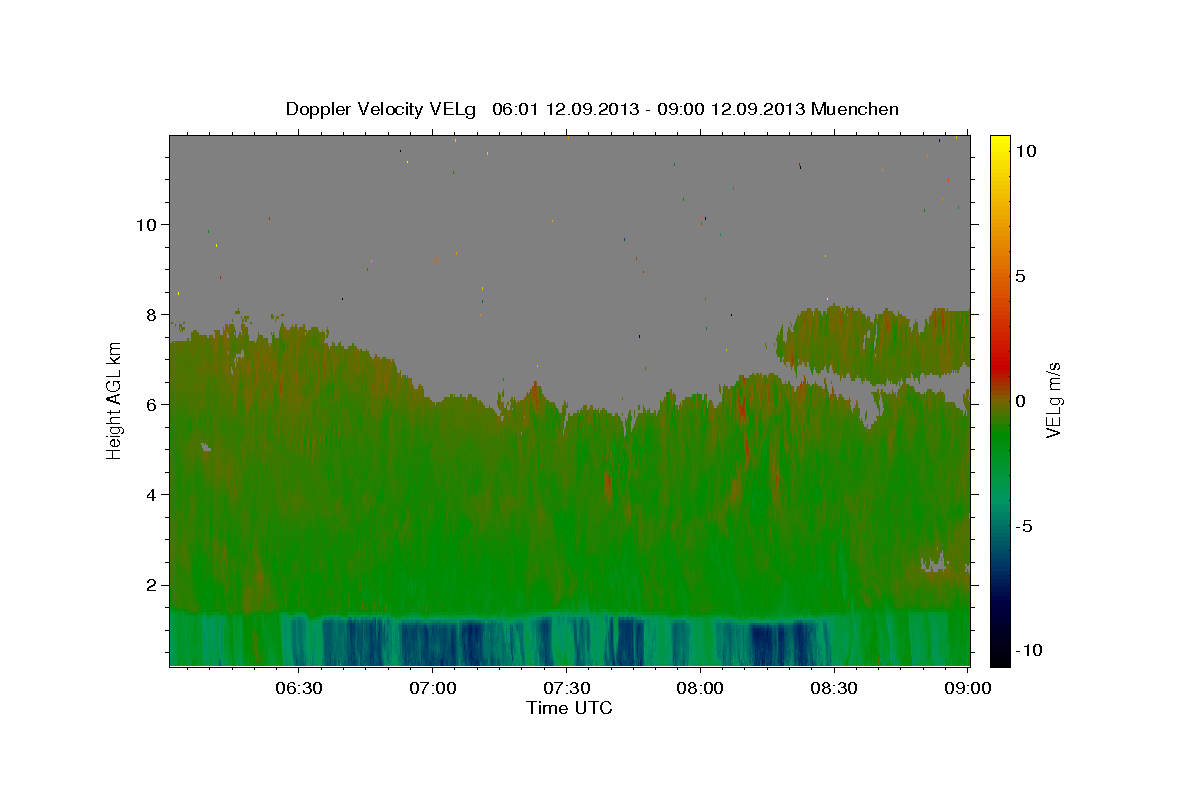Viewport: 1200px width, 800px height.
Task: Click the 'Time UTC' axis label
Action: (569, 708)
